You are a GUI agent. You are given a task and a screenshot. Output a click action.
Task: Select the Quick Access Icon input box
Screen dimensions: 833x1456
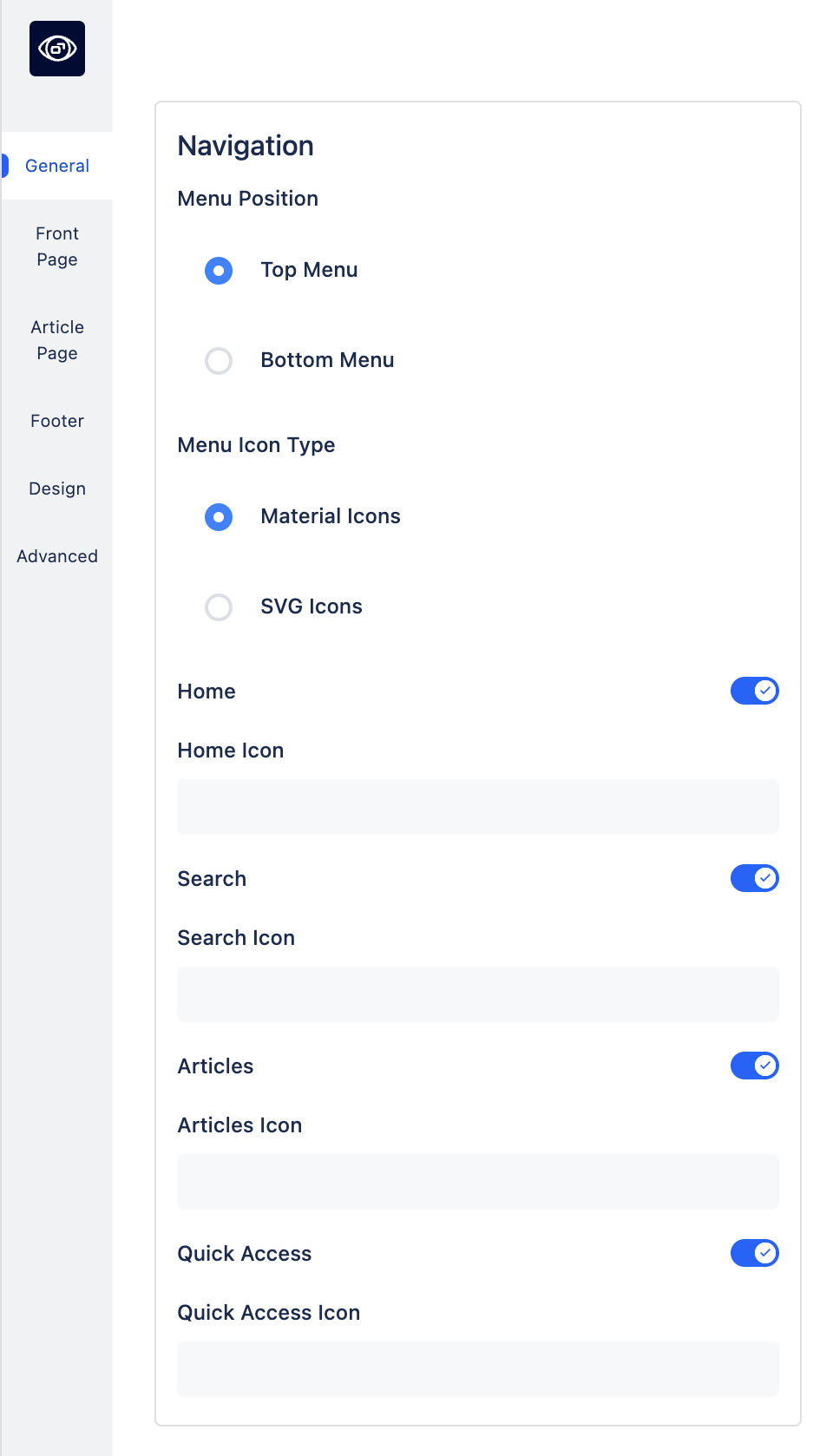477,1369
